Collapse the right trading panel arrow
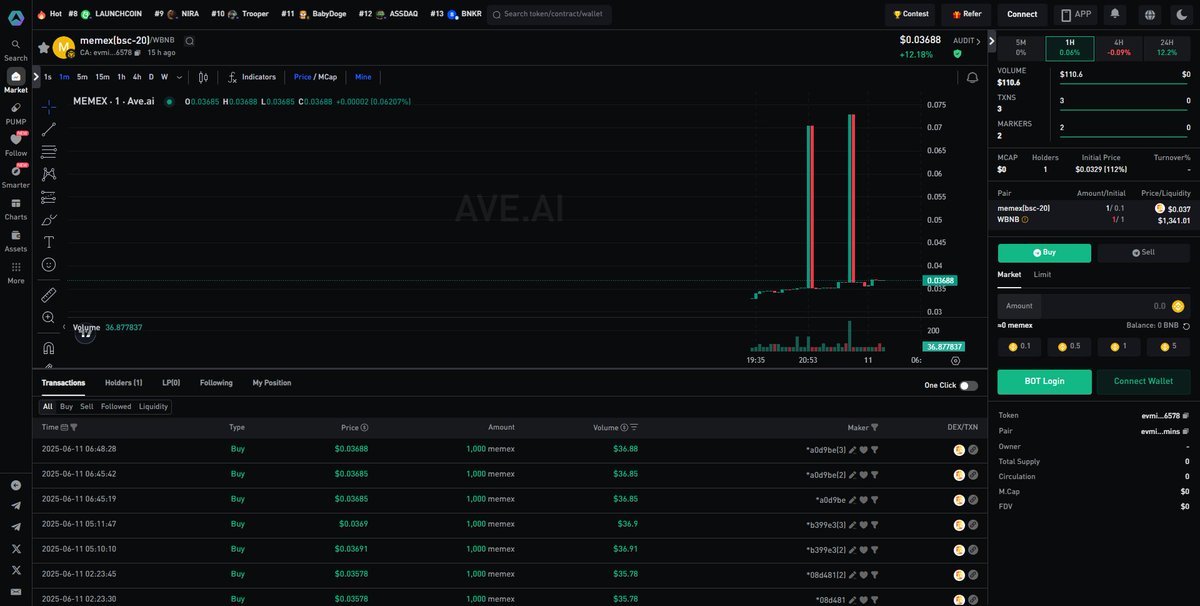Viewport: 1200px width, 606px height. pyautogui.click(x=991, y=41)
